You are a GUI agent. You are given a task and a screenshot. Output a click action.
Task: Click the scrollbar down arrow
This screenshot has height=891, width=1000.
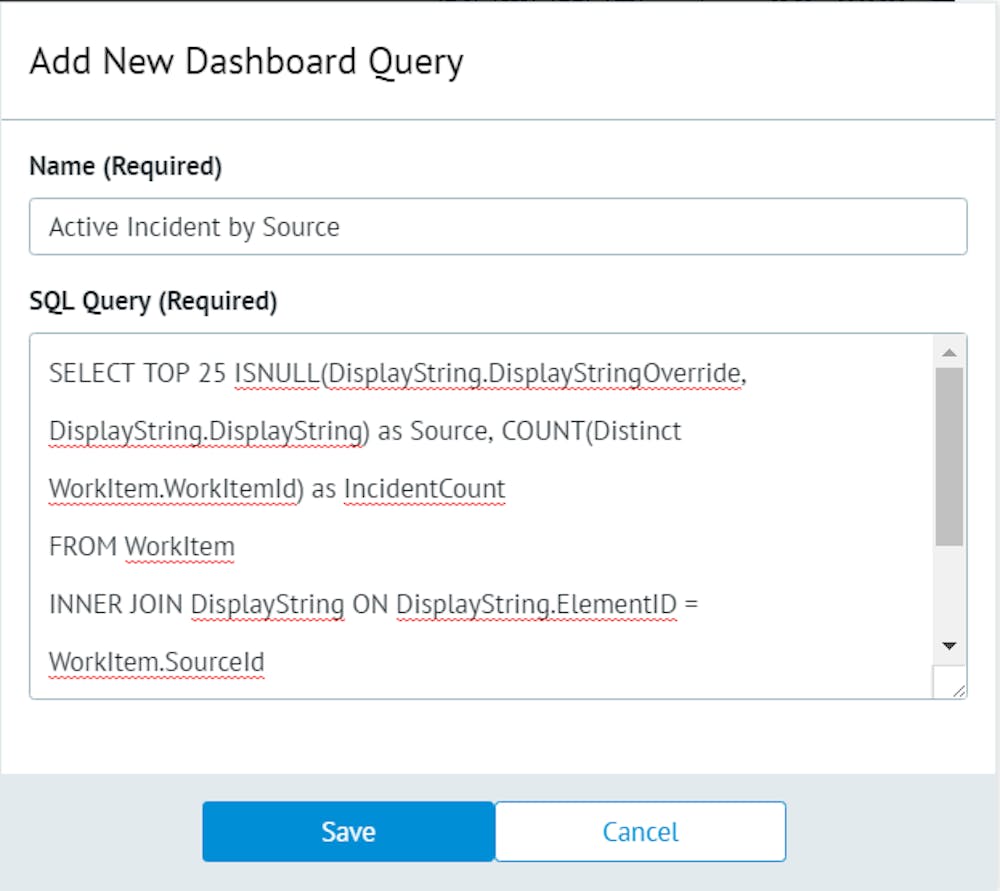[x=949, y=645]
